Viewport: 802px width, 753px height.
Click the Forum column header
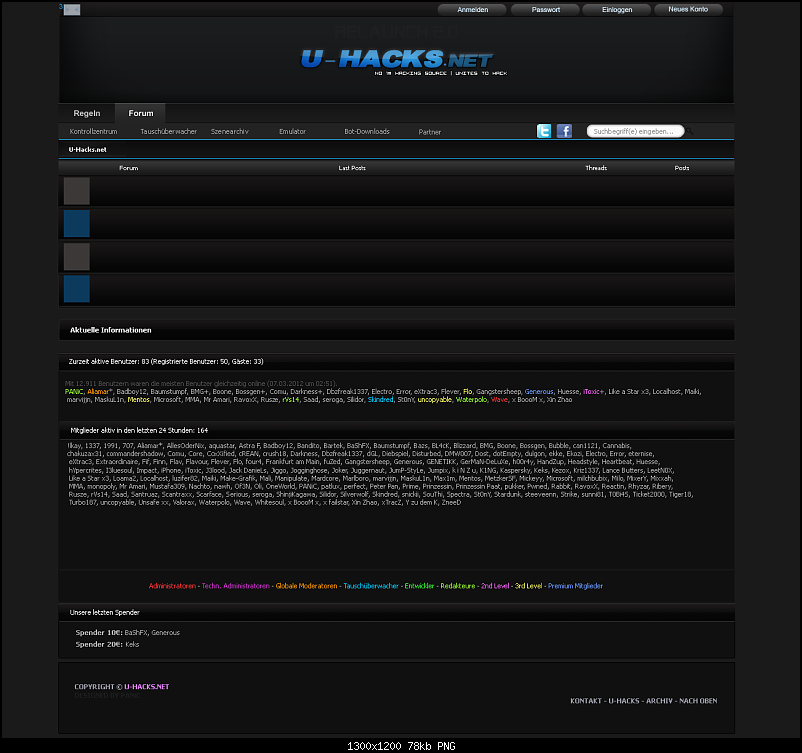pyautogui.click(x=128, y=168)
